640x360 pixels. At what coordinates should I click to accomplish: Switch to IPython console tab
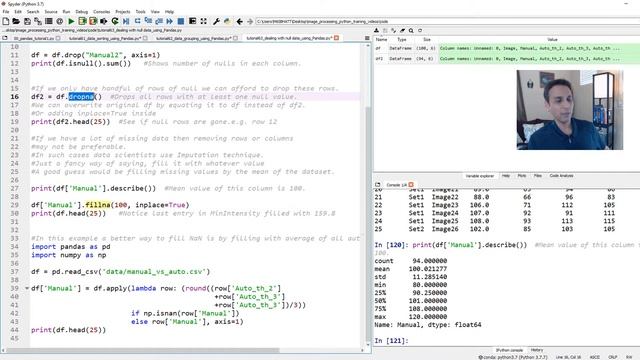pos(509,350)
